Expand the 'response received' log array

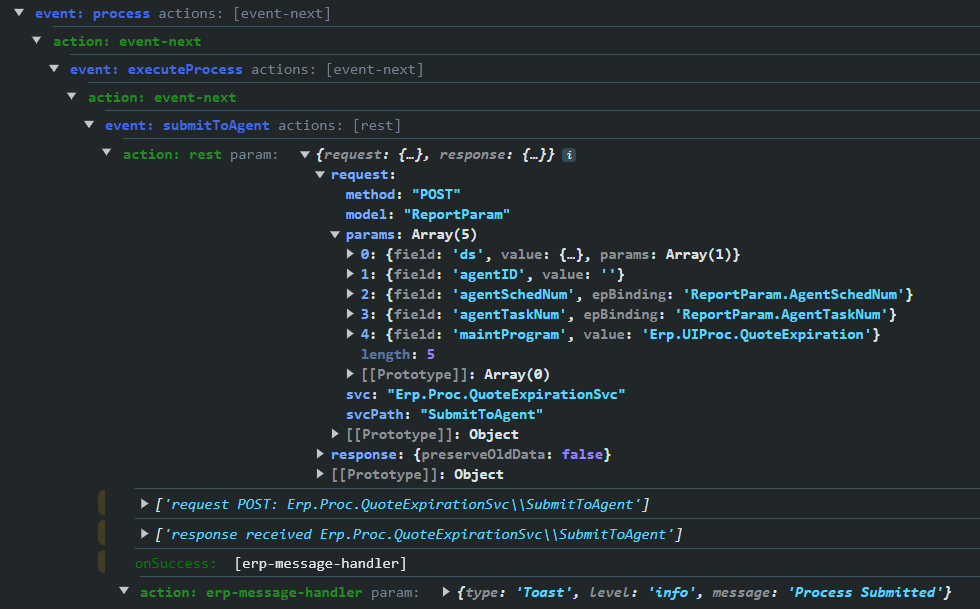[146, 534]
